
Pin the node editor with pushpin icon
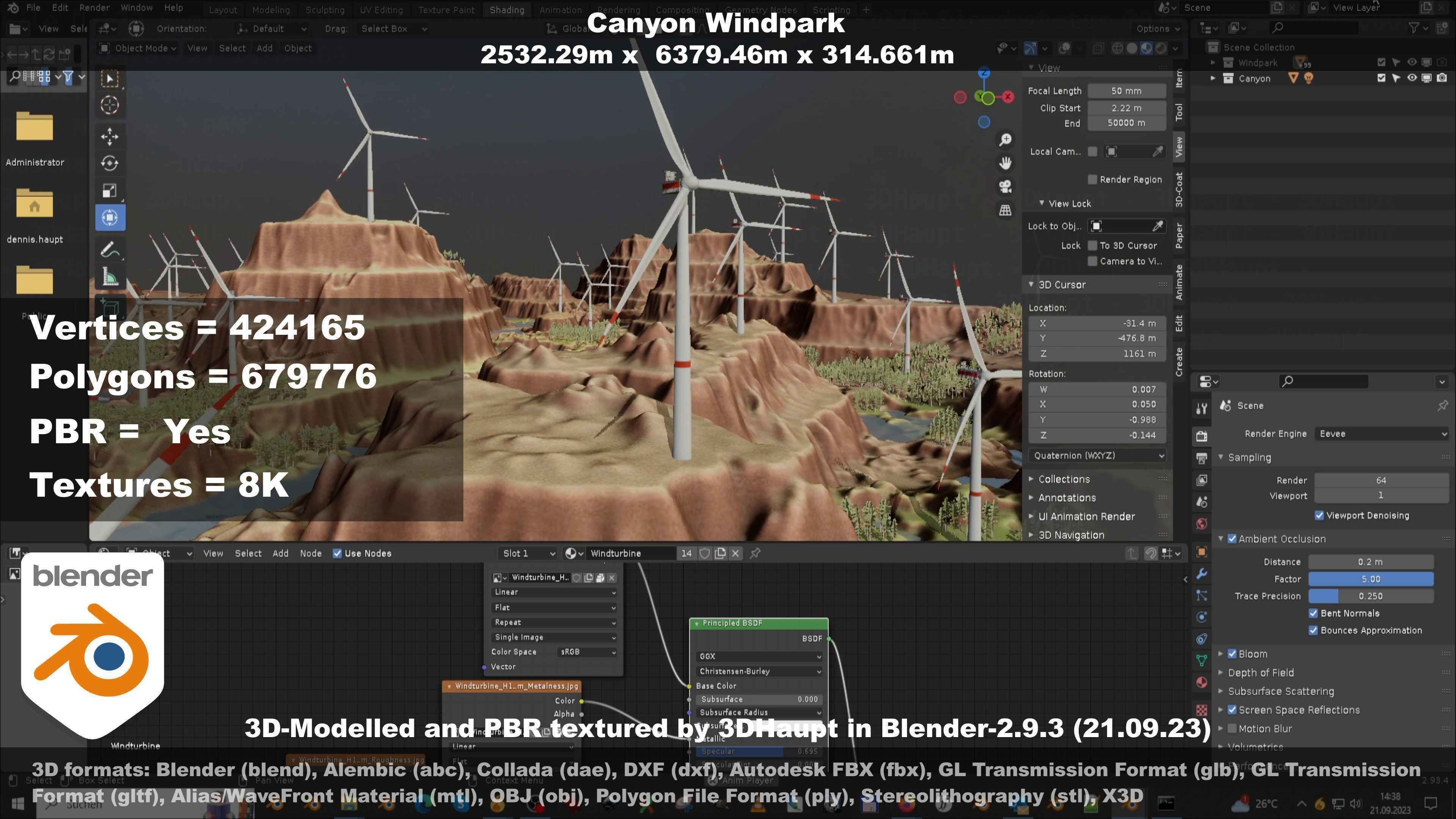755,553
